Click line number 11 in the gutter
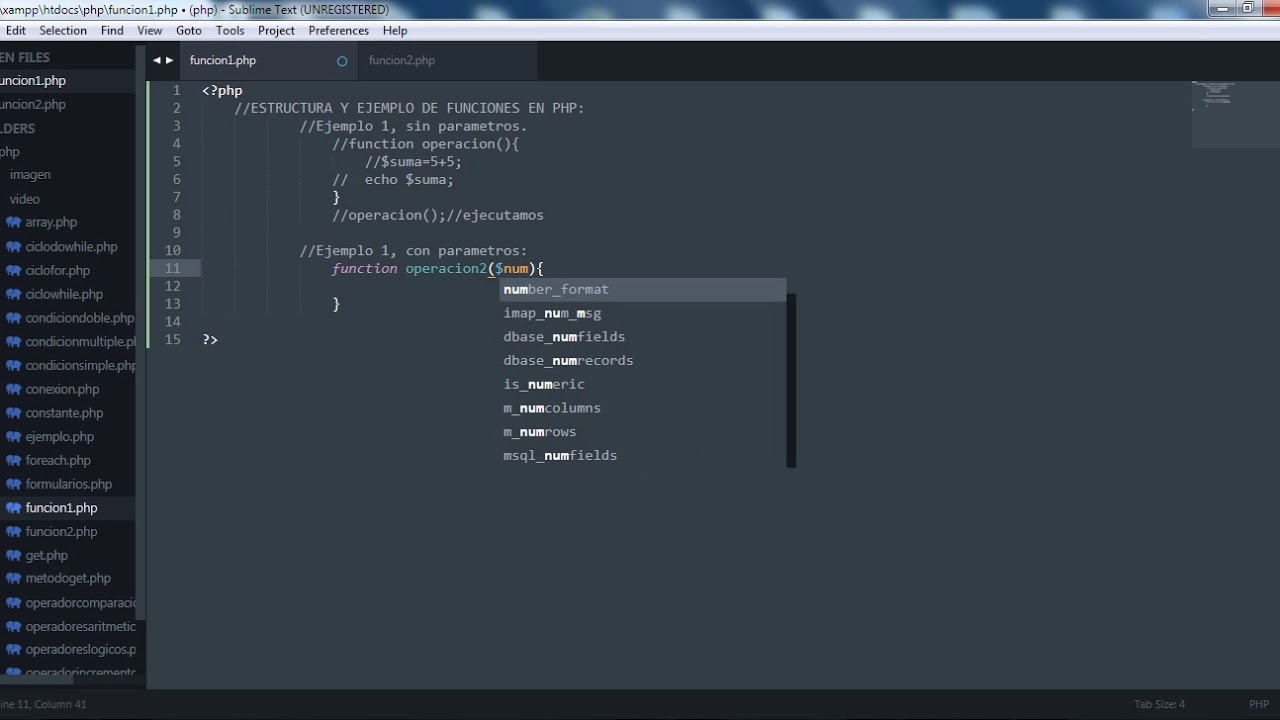This screenshot has height=720, width=1280. [173, 268]
